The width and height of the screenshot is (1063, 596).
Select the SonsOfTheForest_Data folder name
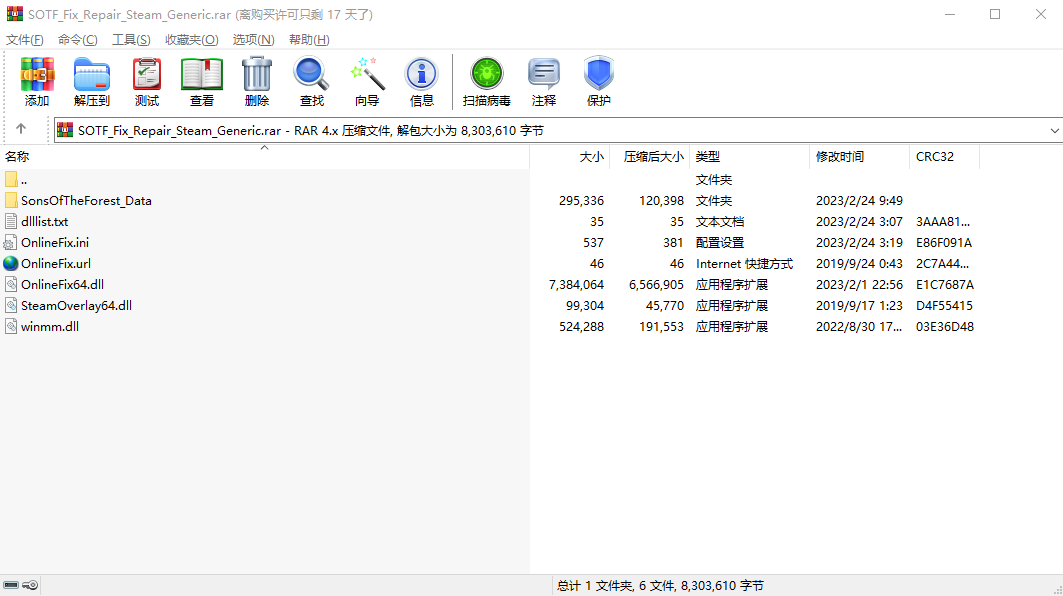coord(86,201)
